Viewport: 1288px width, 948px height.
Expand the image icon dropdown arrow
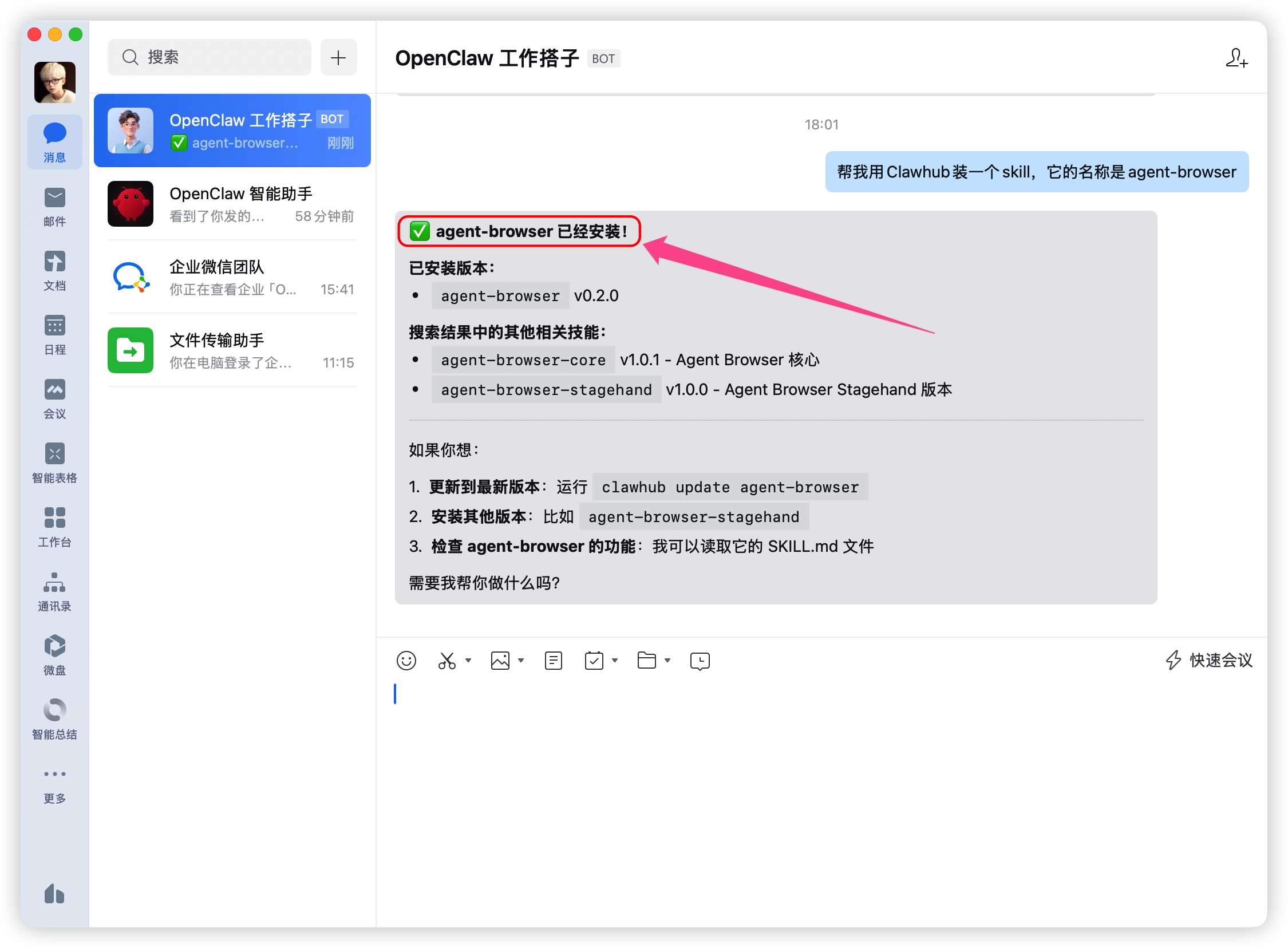(521, 661)
